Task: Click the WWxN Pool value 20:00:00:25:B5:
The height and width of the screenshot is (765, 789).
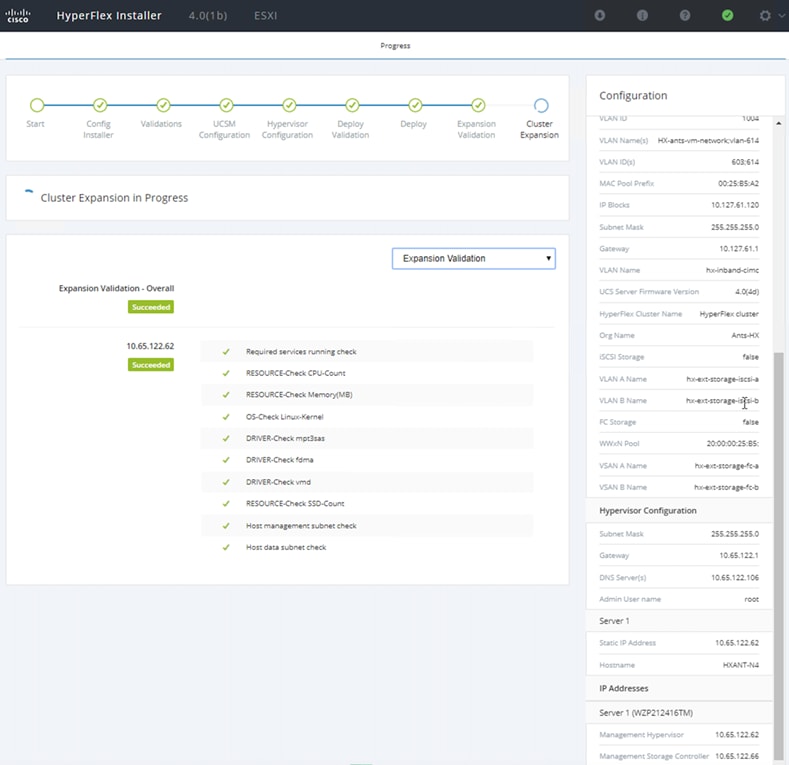Action: 733,444
